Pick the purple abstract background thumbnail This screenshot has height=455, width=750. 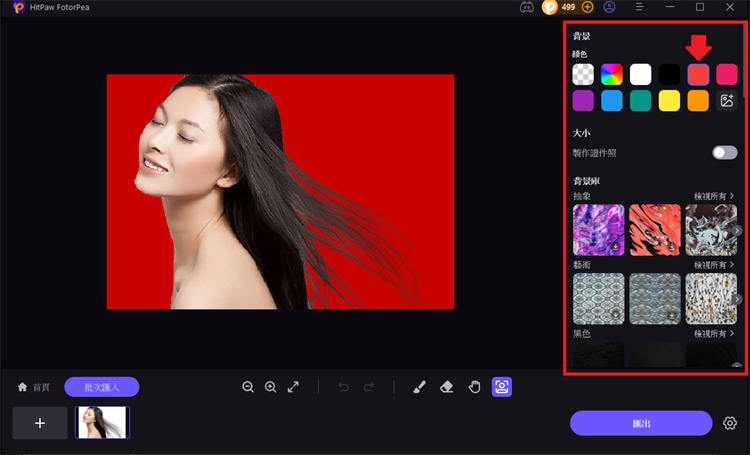pos(598,230)
